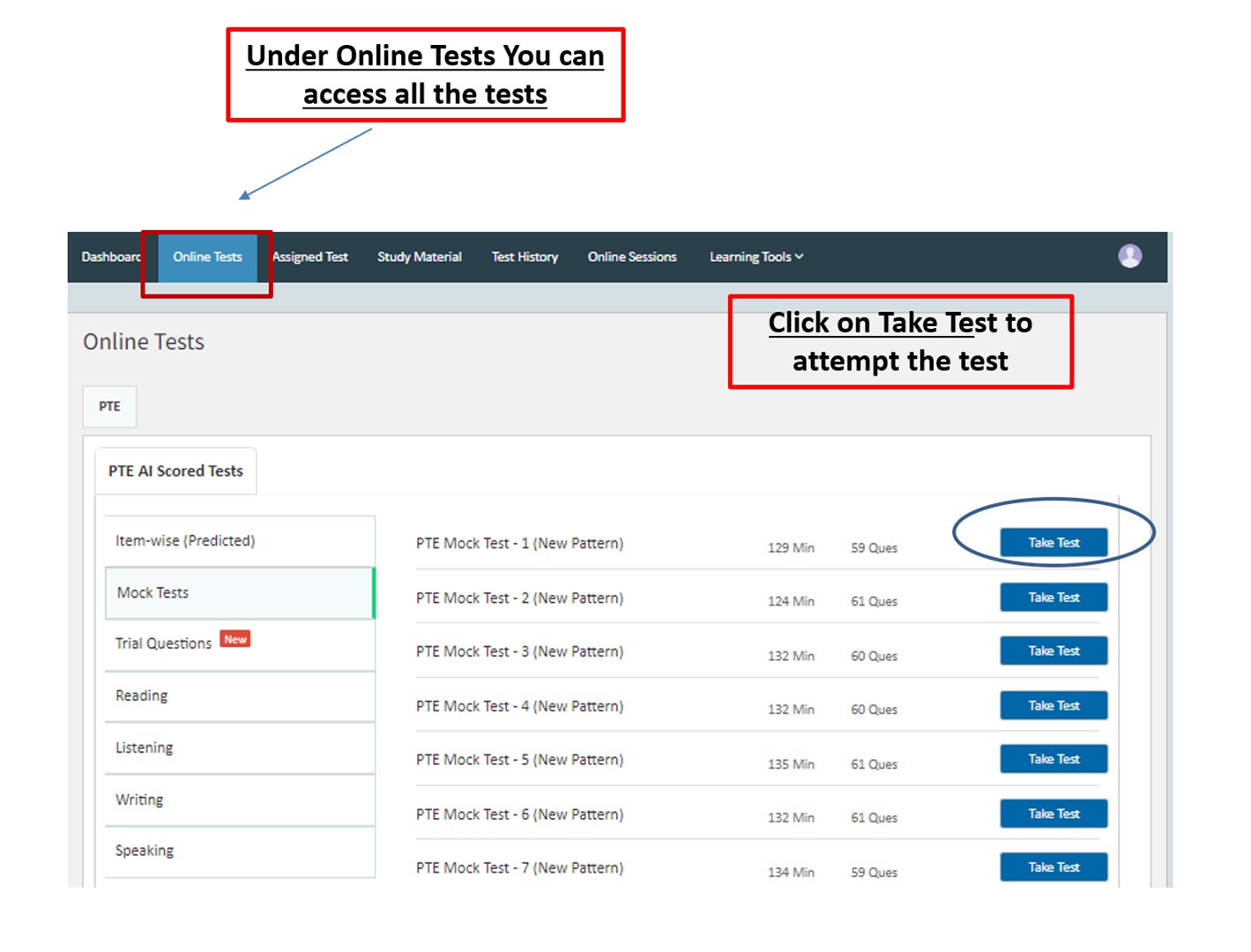The height and width of the screenshot is (952, 1251).
Task: Select Mock Tests in the sidebar
Action: 240,592
